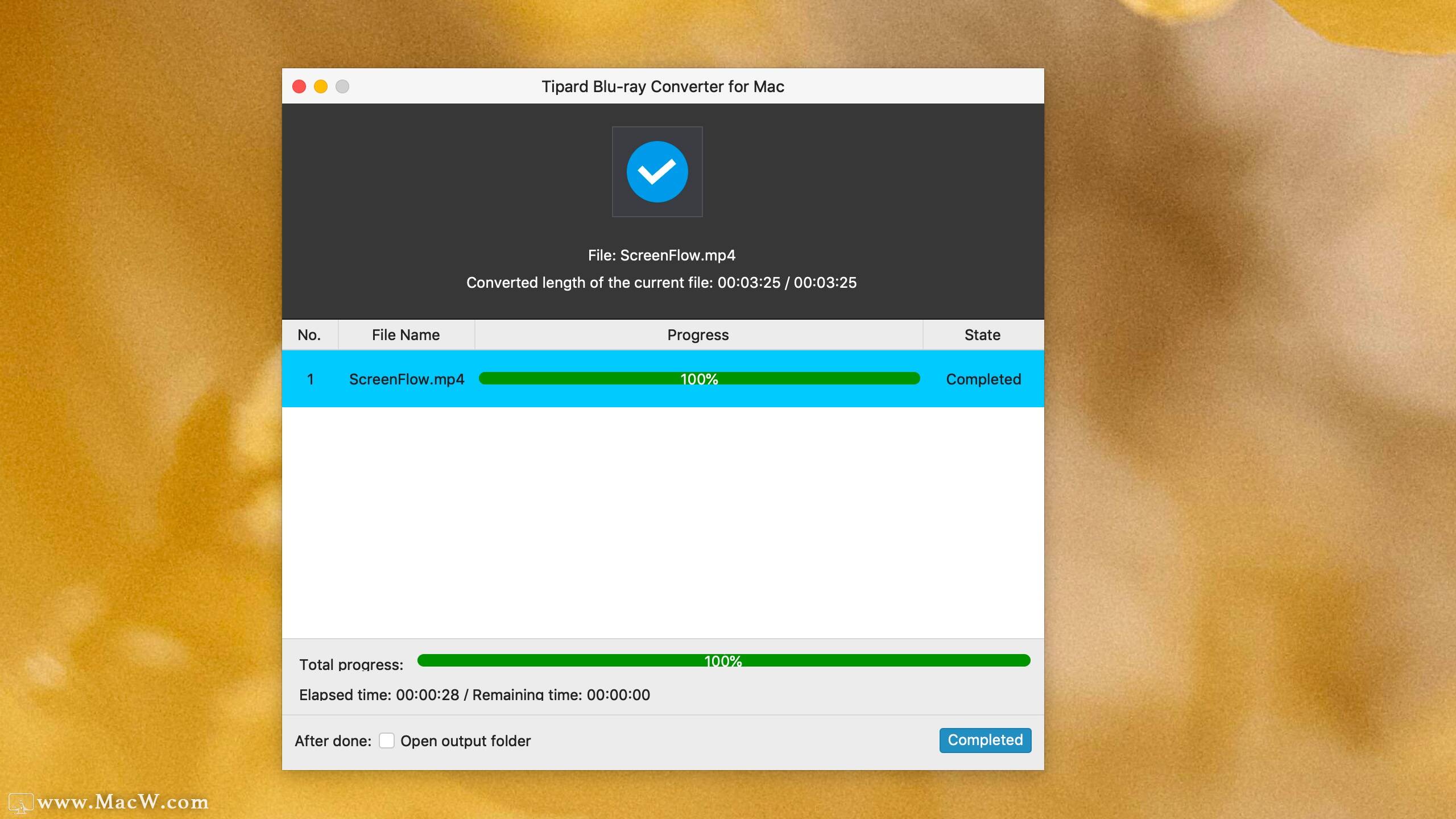Click the State column header

point(983,335)
